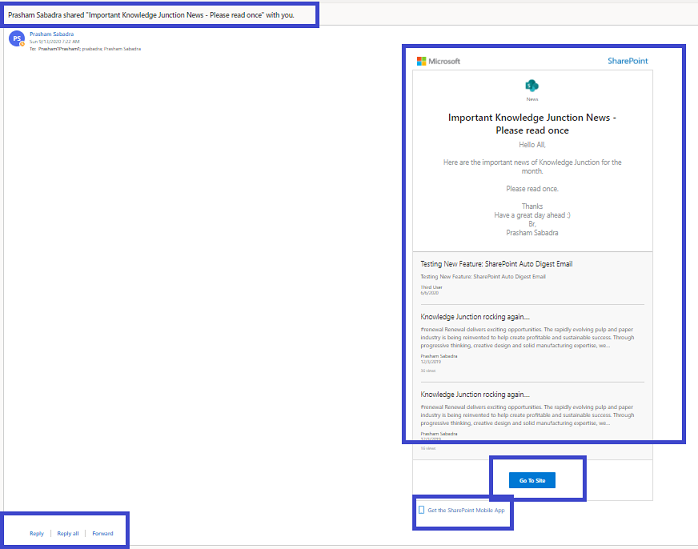Select 'Please read once.' body text
Viewport: 698px width, 549px height.
click(x=532, y=189)
